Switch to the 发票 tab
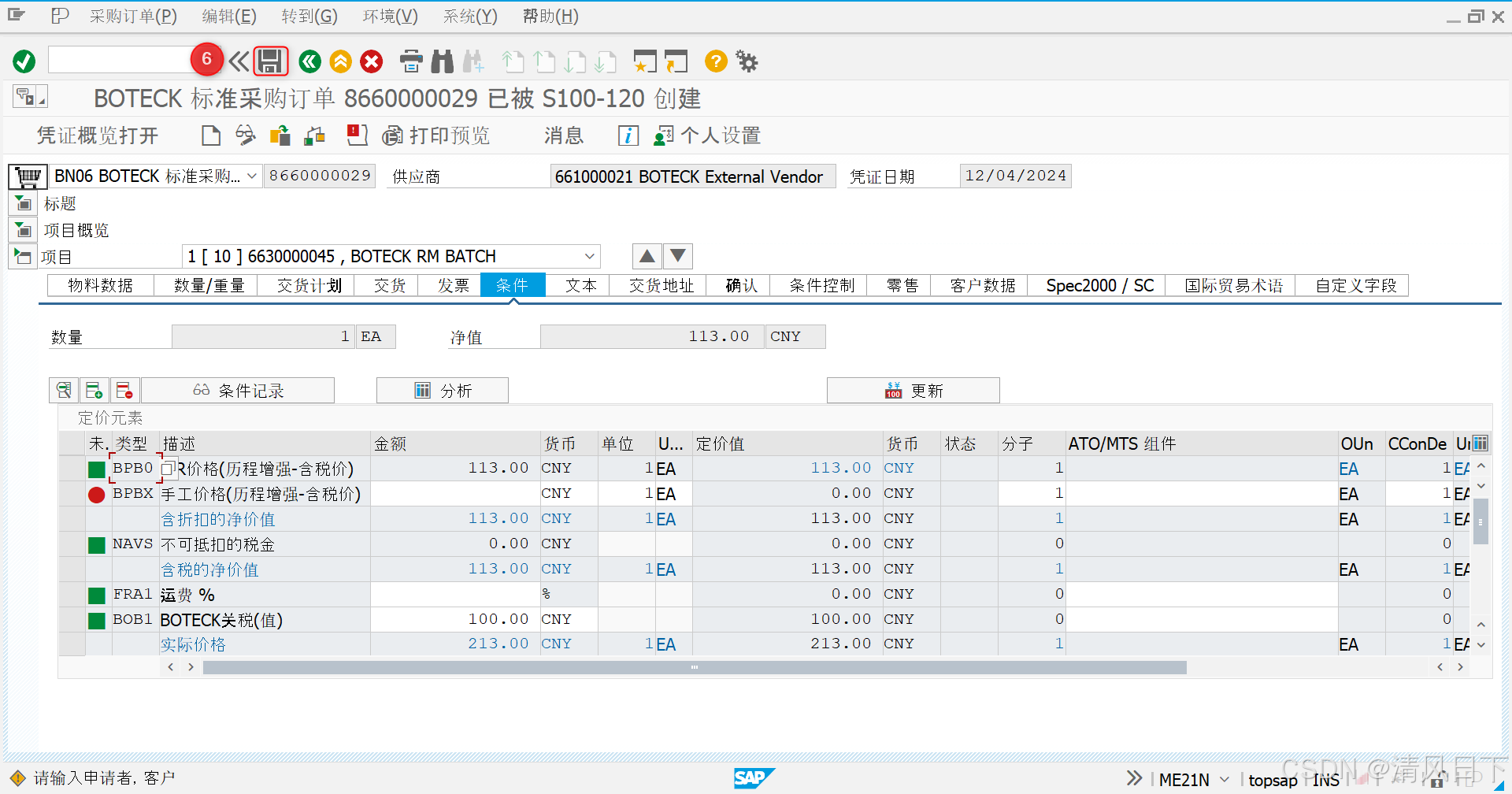The height and width of the screenshot is (794, 1512). (453, 285)
